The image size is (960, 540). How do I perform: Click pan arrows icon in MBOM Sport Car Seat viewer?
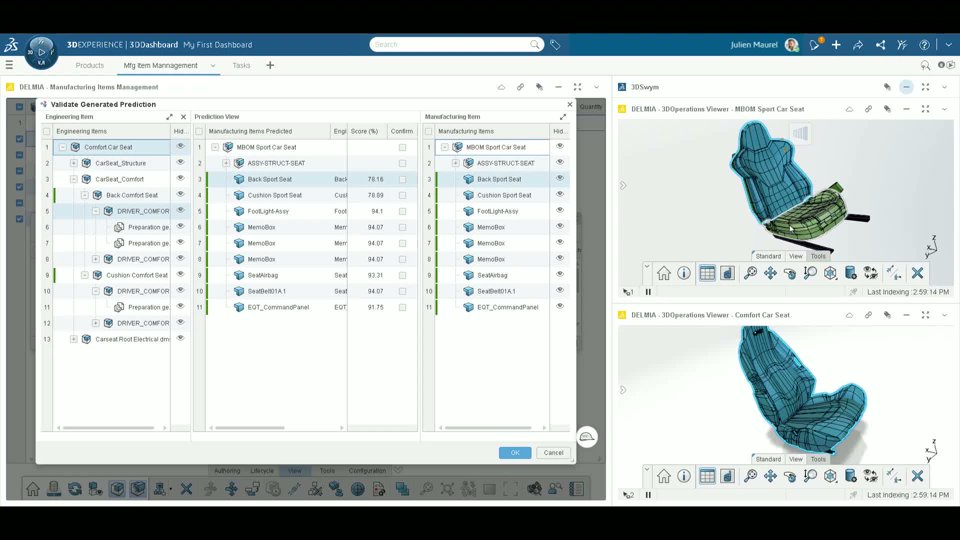pyautogui.click(x=770, y=273)
